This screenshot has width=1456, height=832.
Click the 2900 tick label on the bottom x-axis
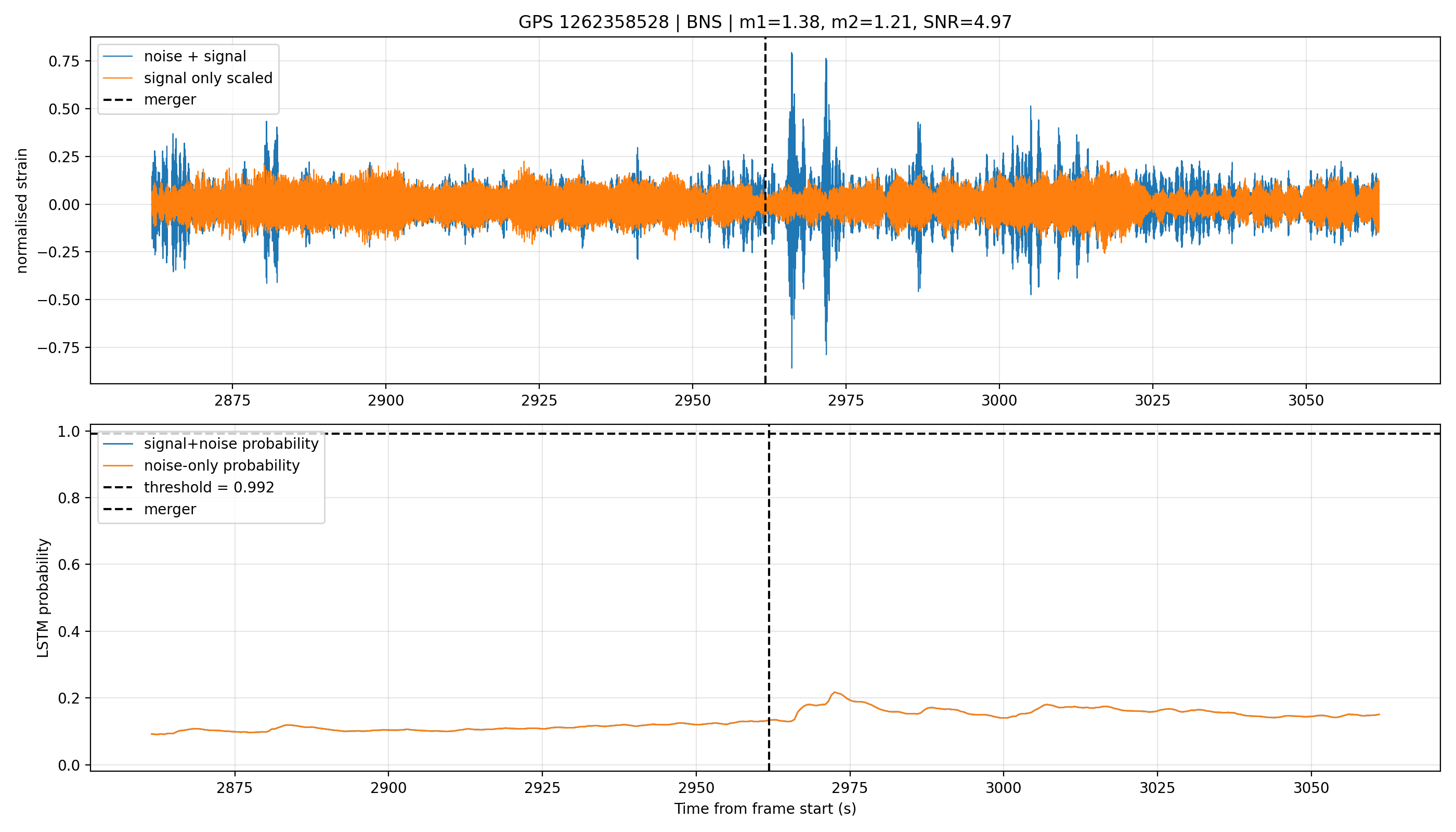click(x=388, y=788)
